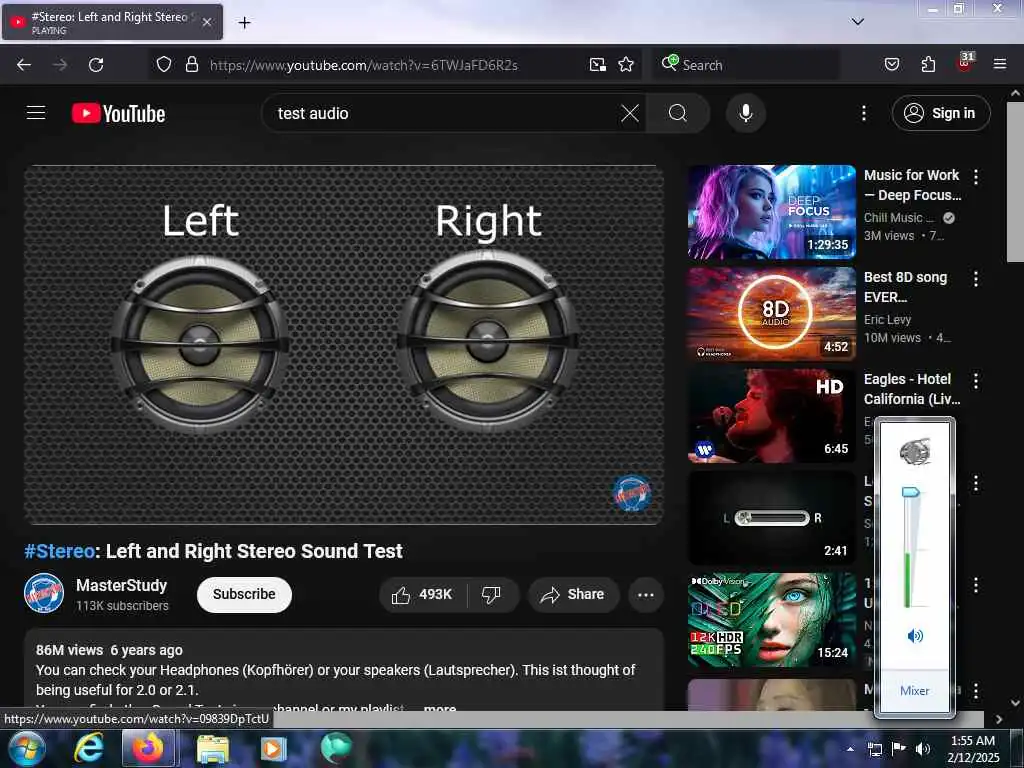Viewport: 1024px width, 768px height.
Task: Open the Dolby Vision 12K HDR thumbnail
Action: pyautogui.click(x=771, y=619)
